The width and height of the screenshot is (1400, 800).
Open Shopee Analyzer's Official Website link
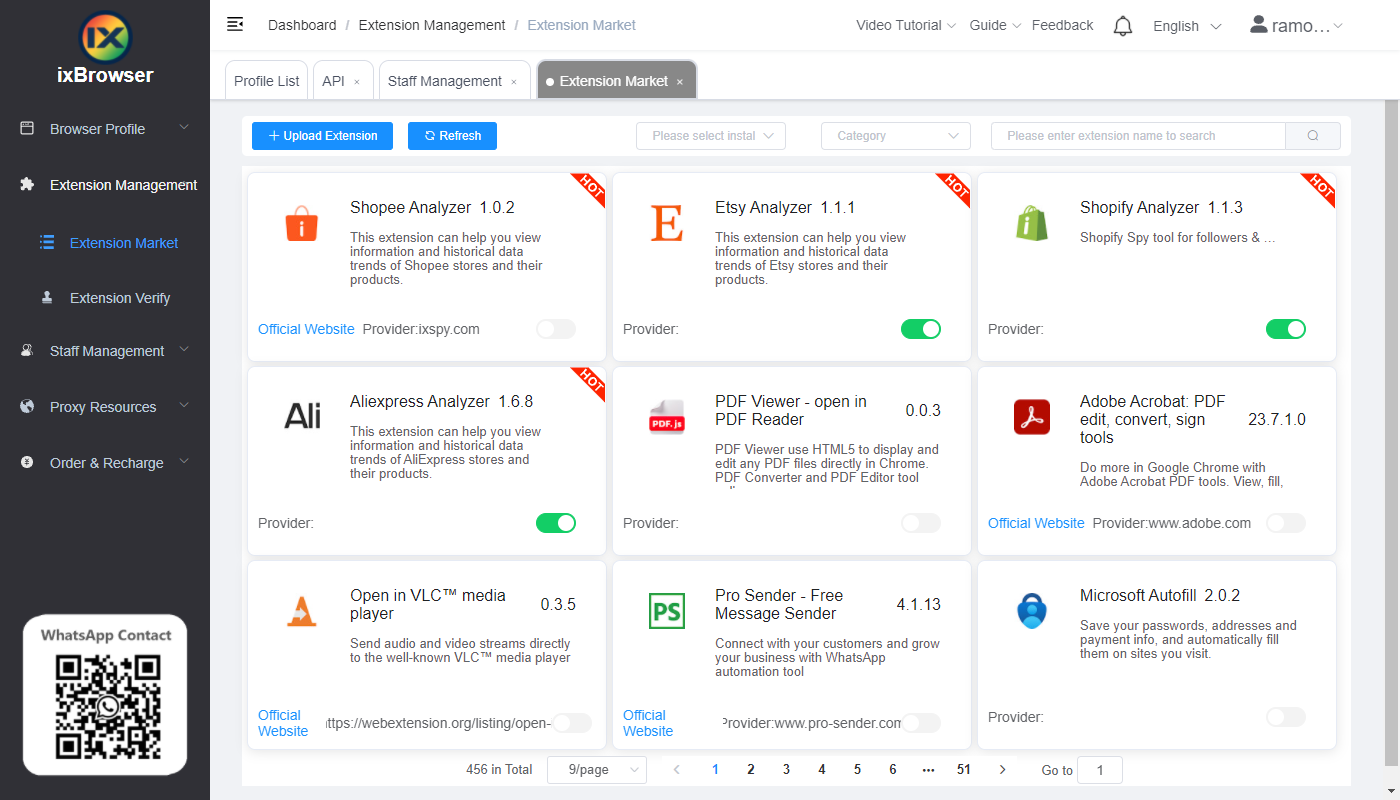pyautogui.click(x=306, y=328)
